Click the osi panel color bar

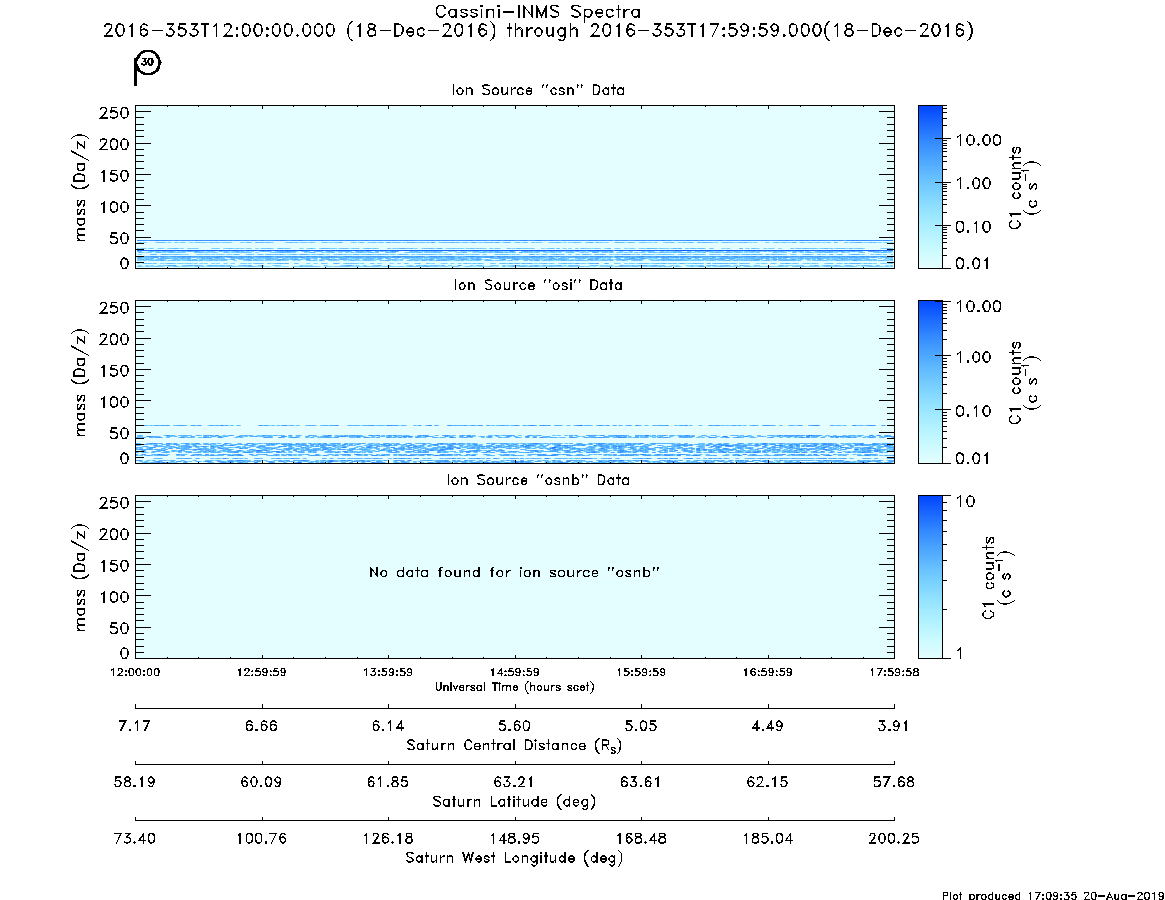click(x=930, y=382)
